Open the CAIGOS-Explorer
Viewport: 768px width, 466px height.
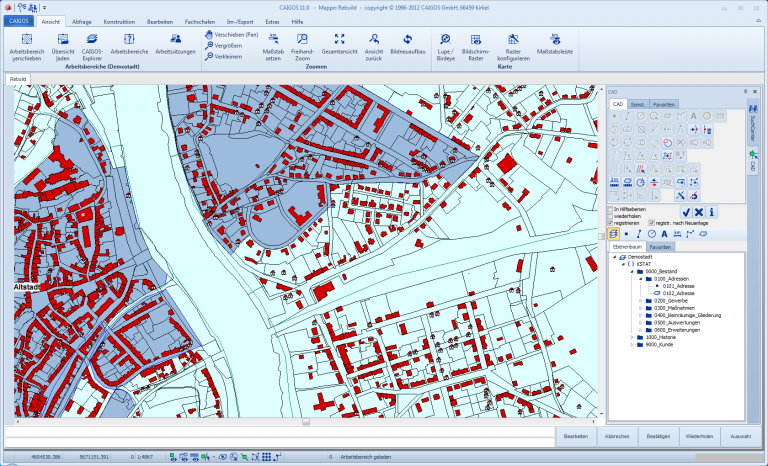(91, 39)
